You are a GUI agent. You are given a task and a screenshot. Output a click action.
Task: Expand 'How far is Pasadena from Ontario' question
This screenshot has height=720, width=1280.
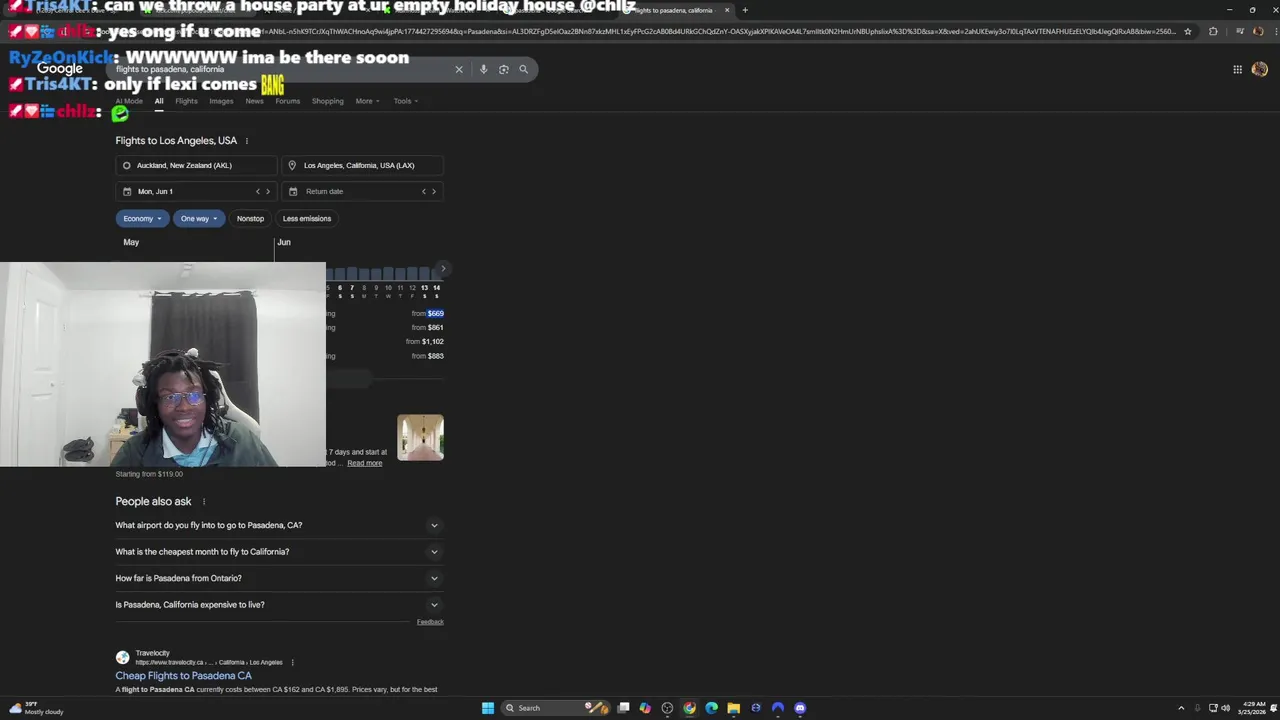coord(279,578)
